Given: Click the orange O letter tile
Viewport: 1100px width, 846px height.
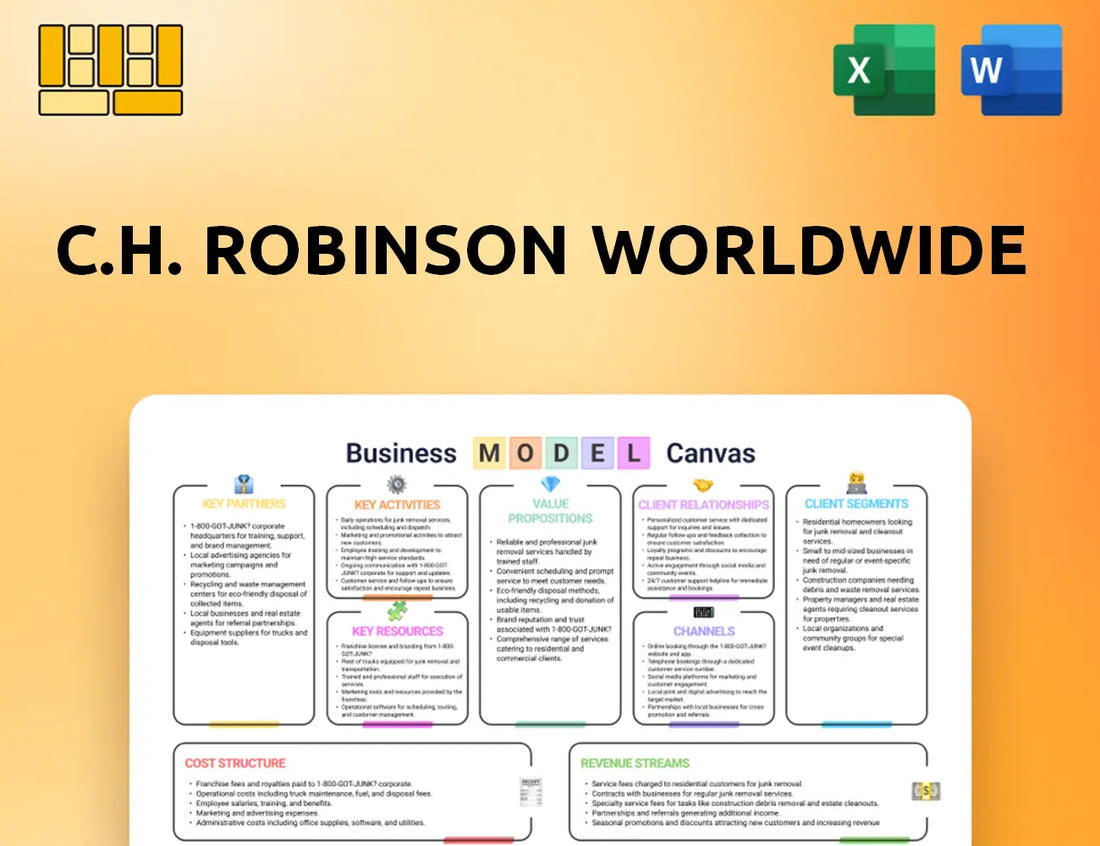Looking at the screenshot, I should pos(525,453).
